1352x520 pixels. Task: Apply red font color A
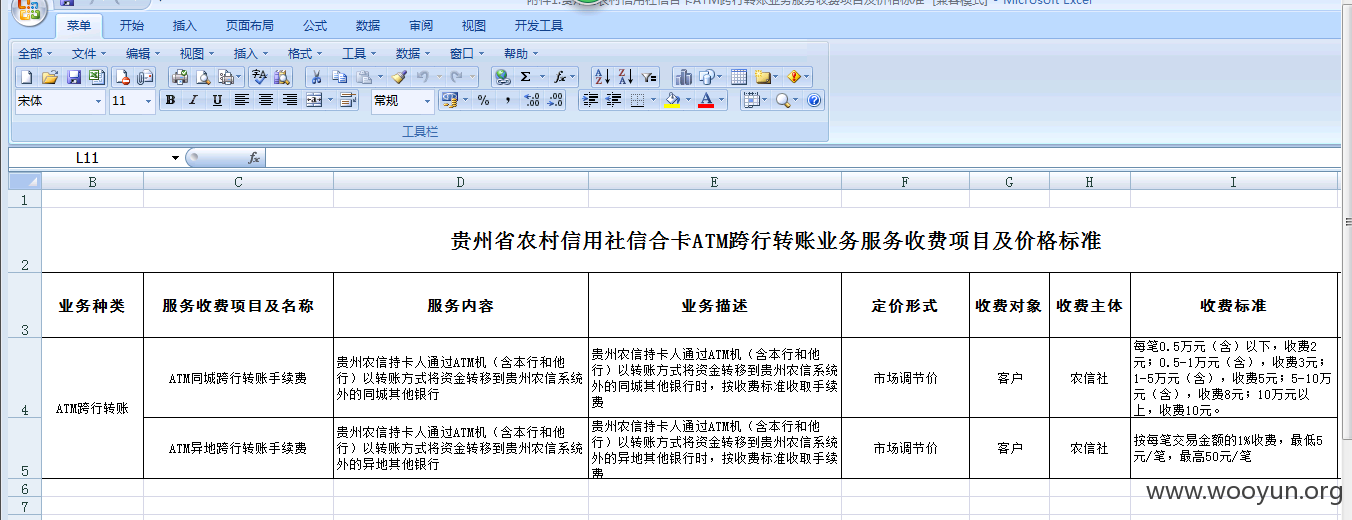tap(707, 100)
